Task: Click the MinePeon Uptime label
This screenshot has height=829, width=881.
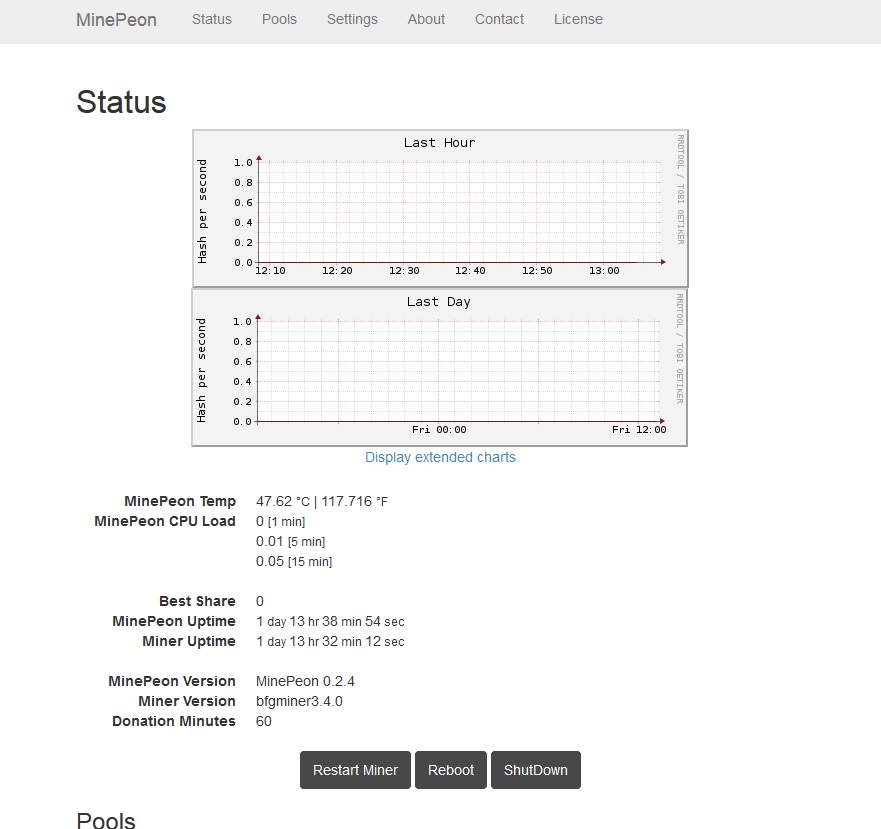Action: (174, 622)
